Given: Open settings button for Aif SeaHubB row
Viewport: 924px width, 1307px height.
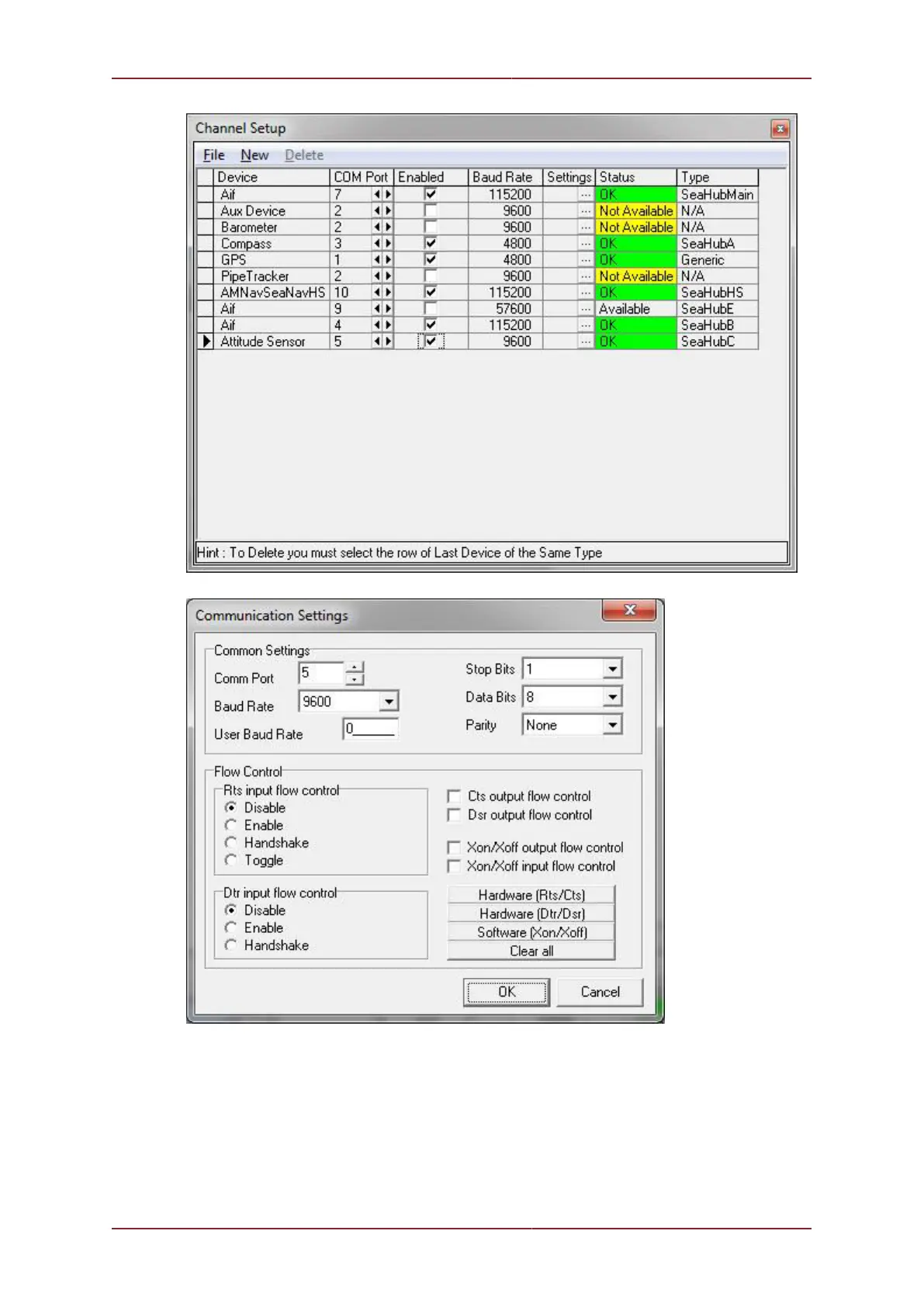Looking at the screenshot, I should [x=586, y=325].
